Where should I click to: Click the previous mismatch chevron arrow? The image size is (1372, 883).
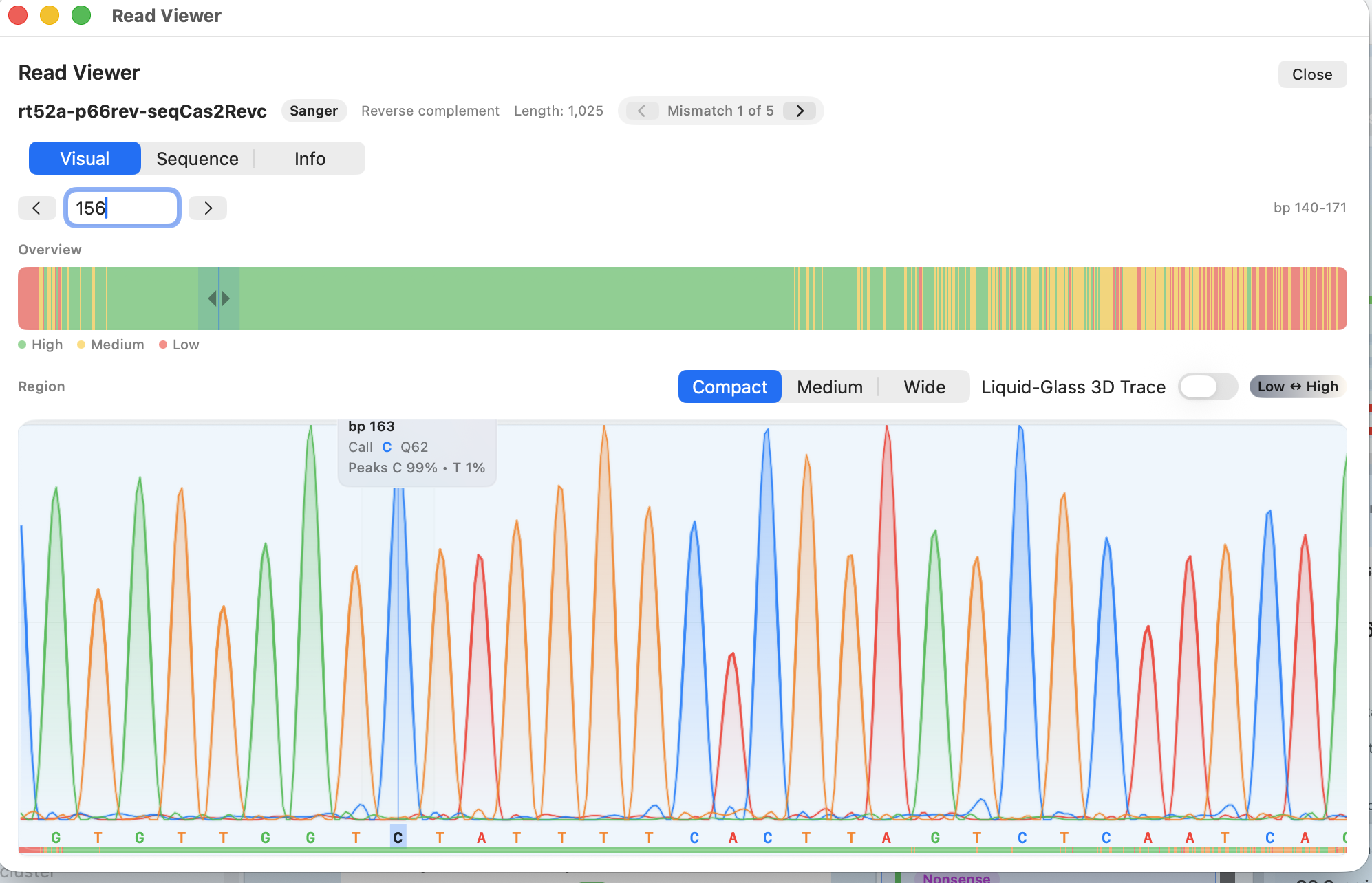tap(642, 111)
